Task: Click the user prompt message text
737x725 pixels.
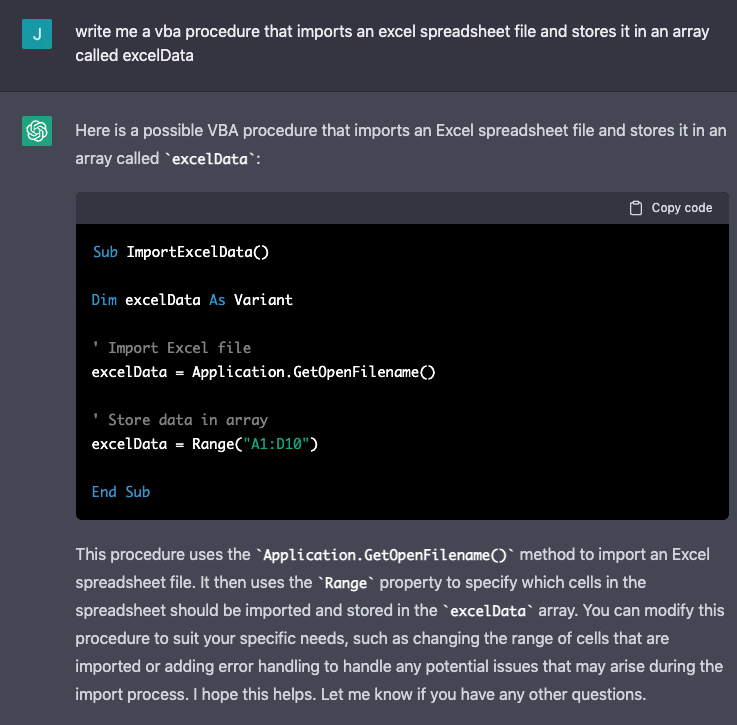Action: (392, 43)
